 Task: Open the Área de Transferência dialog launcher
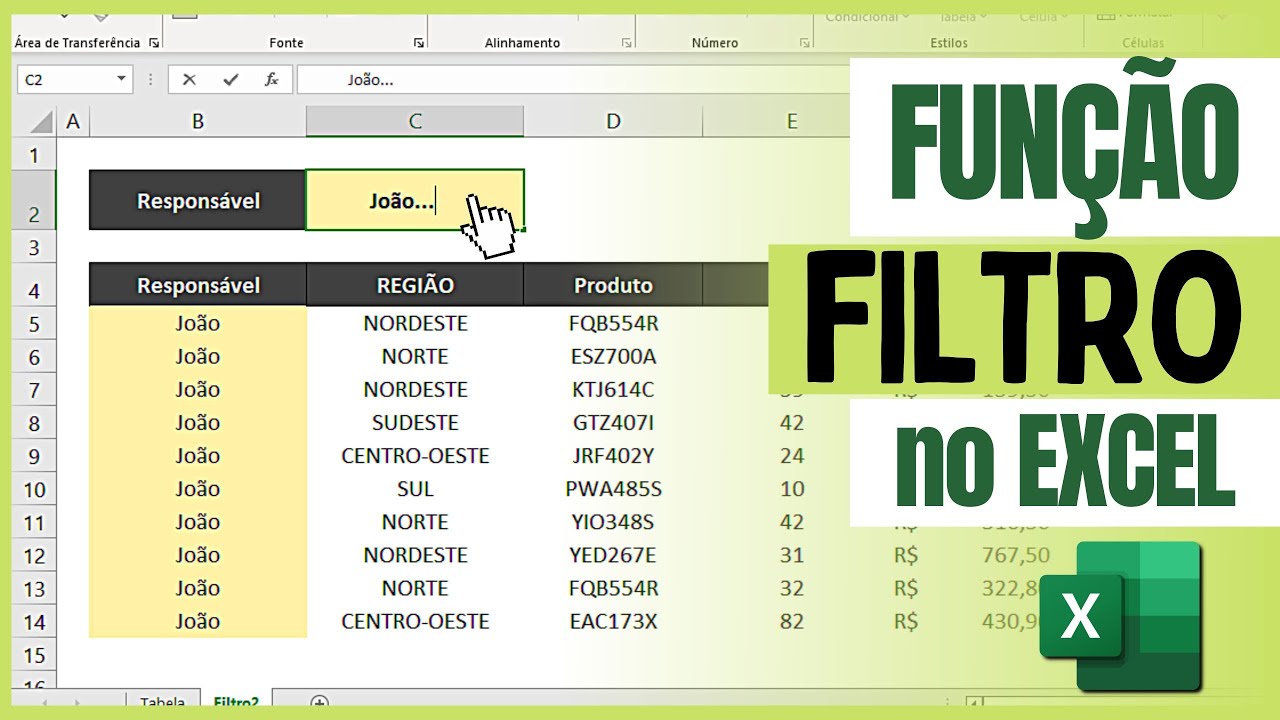click(154, 43)
